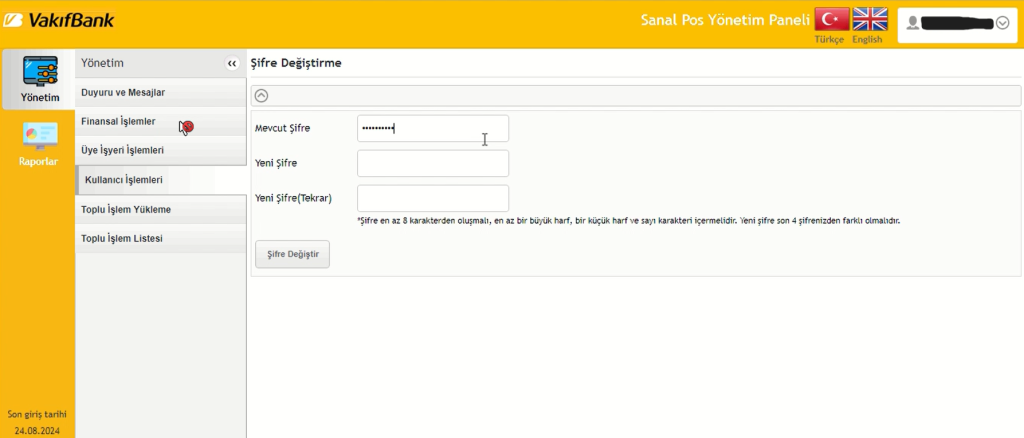
Task: Open the user account dropdown arrow
Action: tap(1002, 23)
